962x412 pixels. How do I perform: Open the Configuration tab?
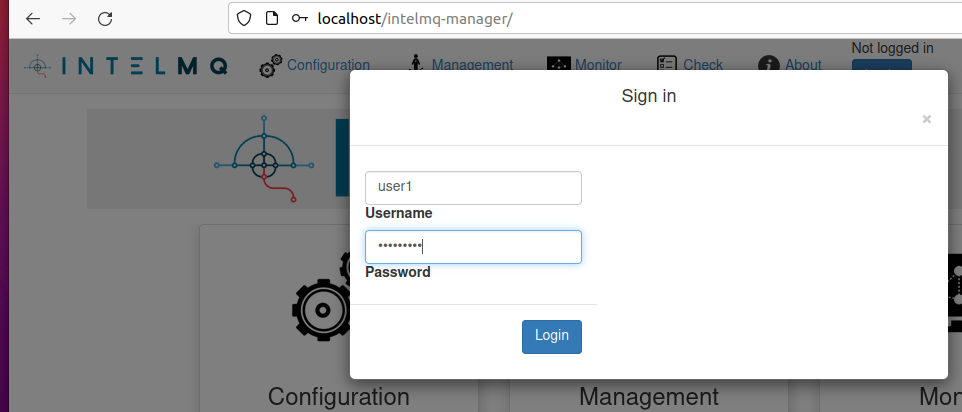(328, 65)
